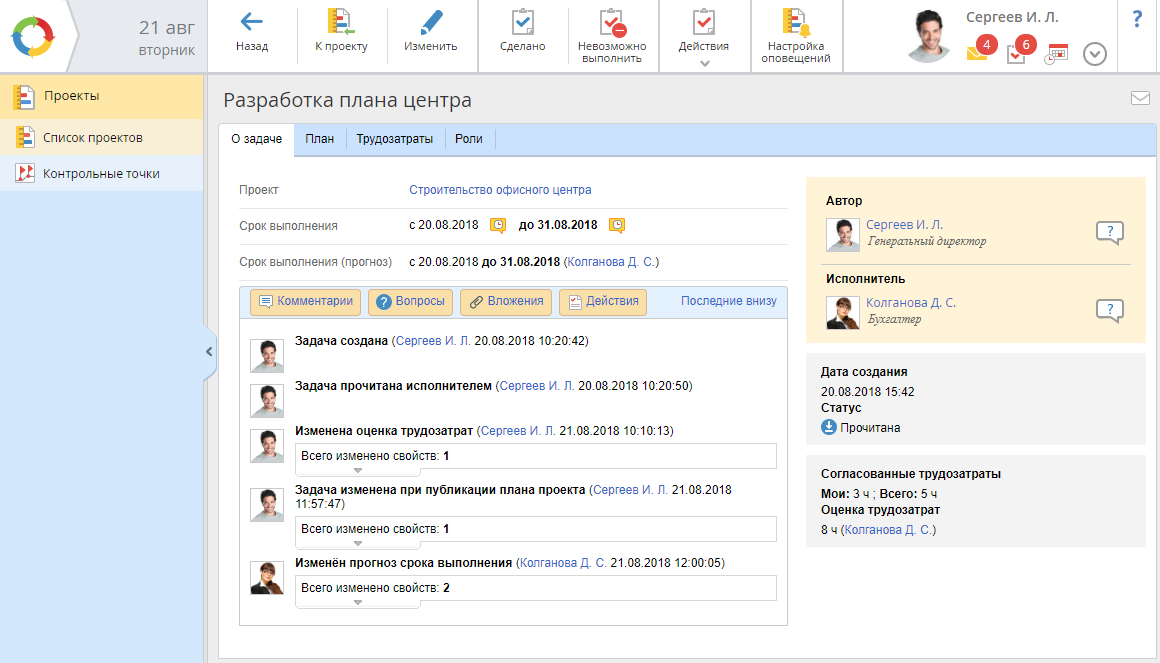This screenshot has height=663, width=1160.
Task: Show the 'Комментарии' filter button
Action: tap(306, 302)
